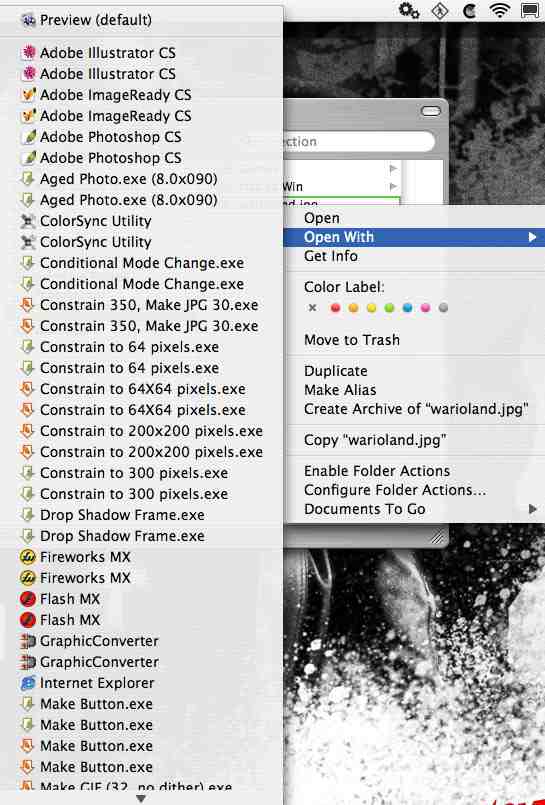Click Open in the context menu

[414, 218]
